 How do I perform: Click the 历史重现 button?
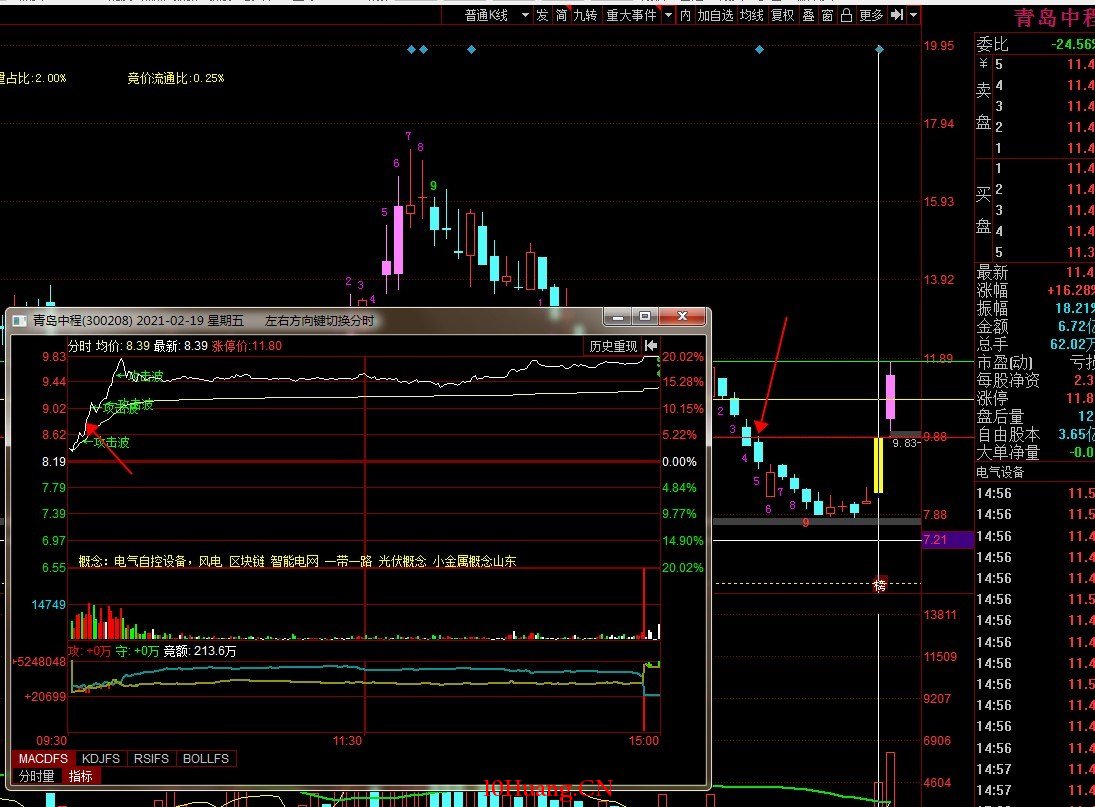point(612,346)
